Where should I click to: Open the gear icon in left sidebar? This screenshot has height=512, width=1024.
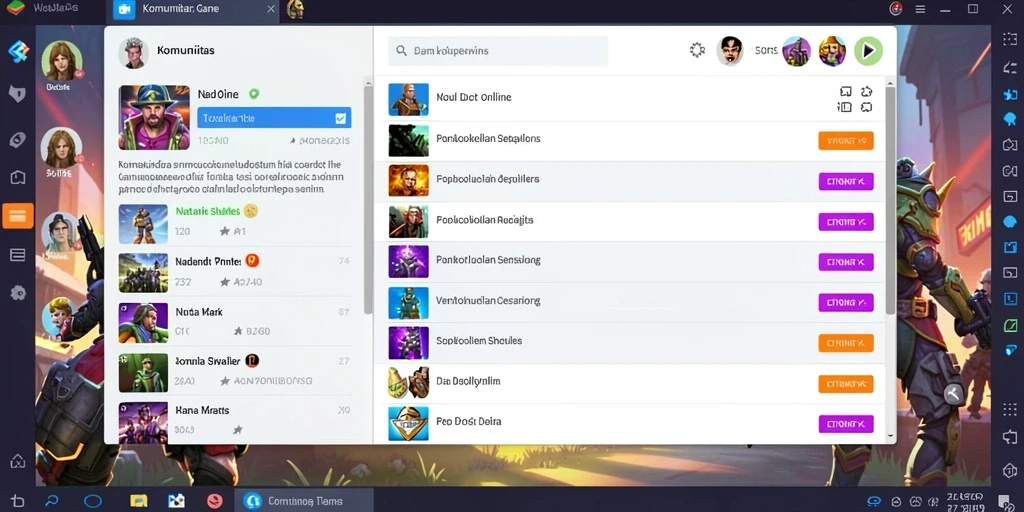[18, 293]
